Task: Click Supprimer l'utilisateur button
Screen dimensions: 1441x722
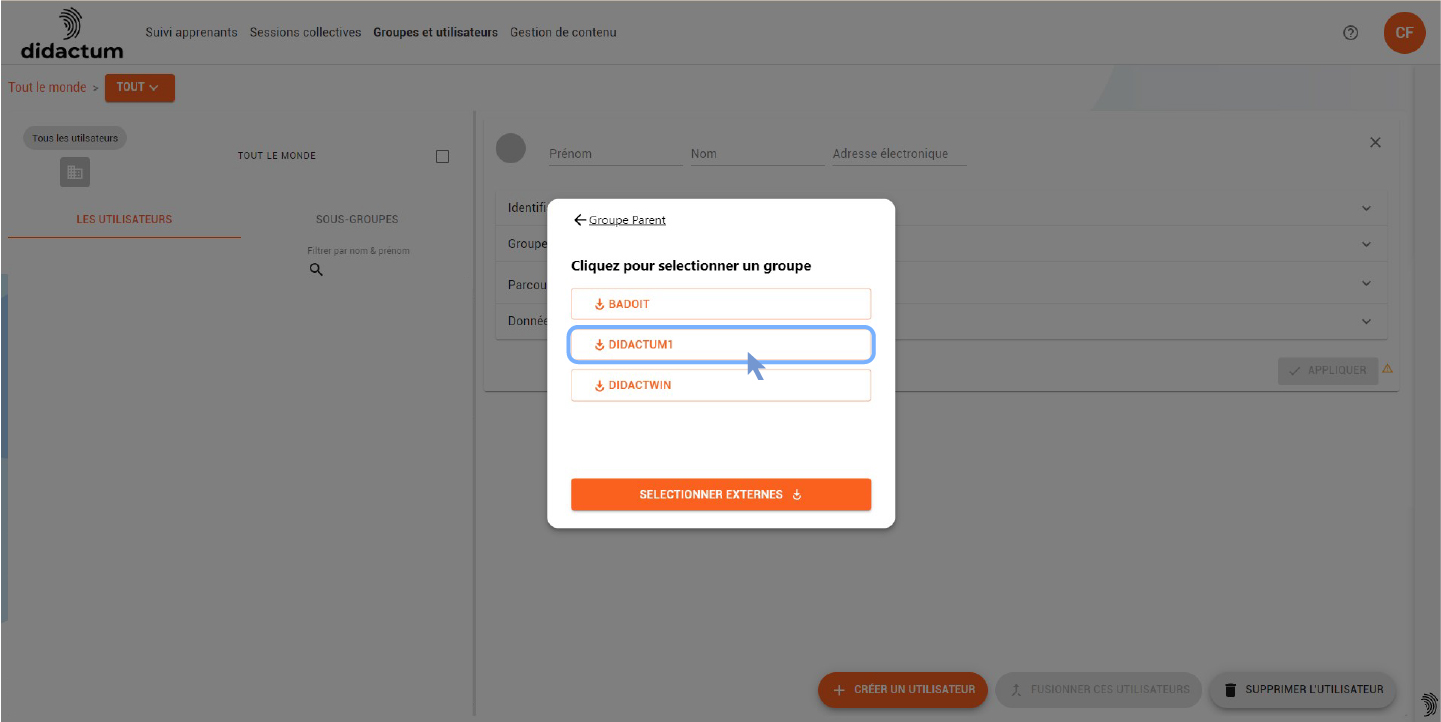Action: (x=1302, y=690)
